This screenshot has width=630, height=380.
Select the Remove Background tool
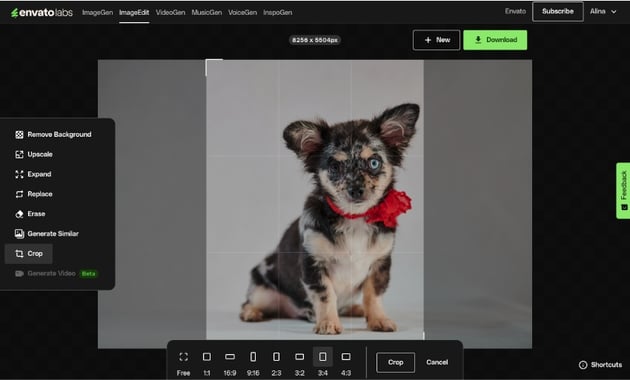[x=53, y=135]
